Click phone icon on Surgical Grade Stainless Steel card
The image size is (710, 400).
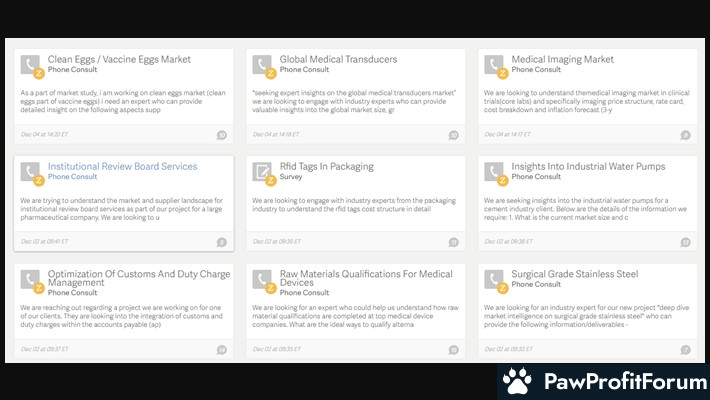click(494, 279)
